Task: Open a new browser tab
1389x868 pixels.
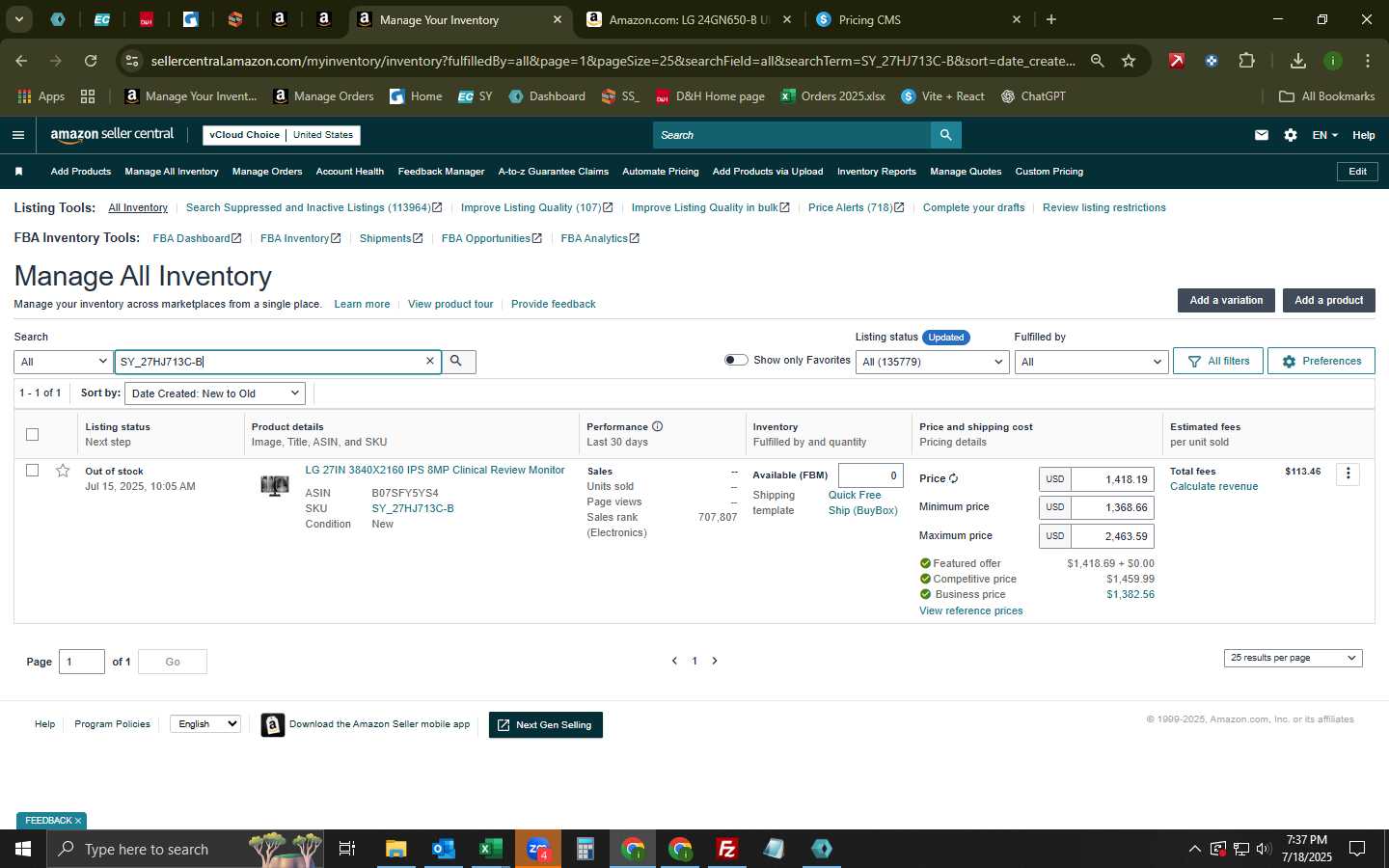Action: tap(1051, 19)
